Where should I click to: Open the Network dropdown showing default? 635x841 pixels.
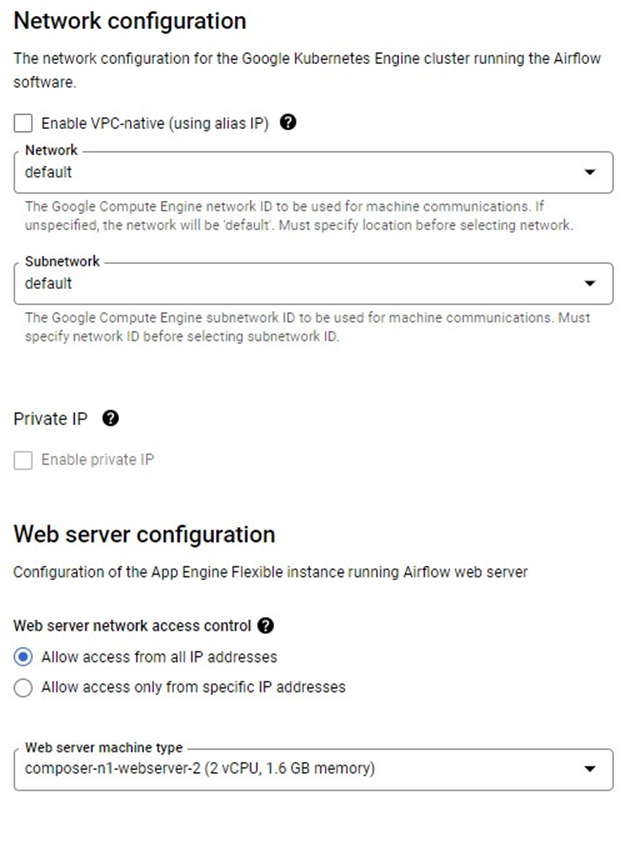[x=300, y=172]
